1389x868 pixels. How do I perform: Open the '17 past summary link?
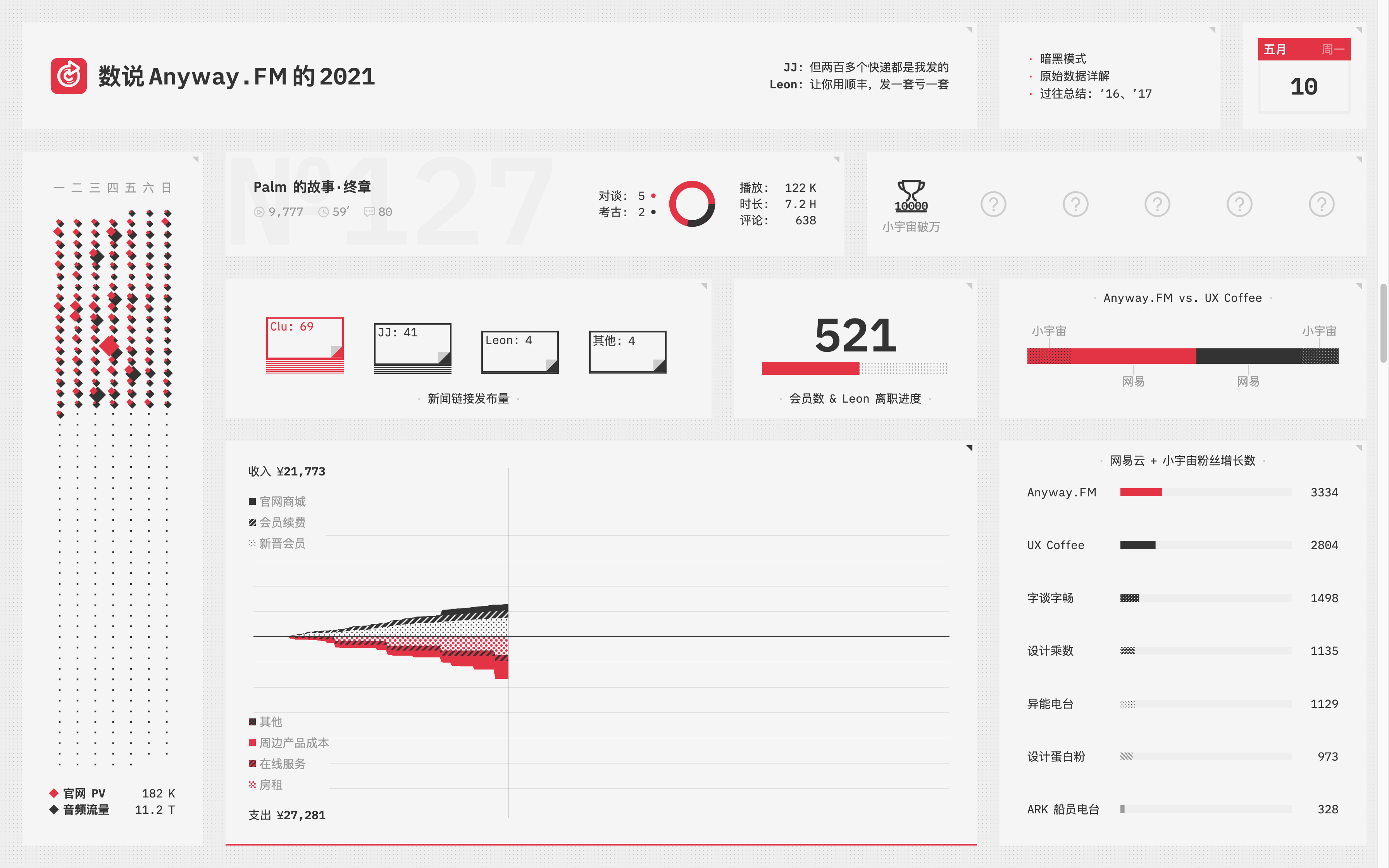pyautogui.click(x=1142, y=93)
